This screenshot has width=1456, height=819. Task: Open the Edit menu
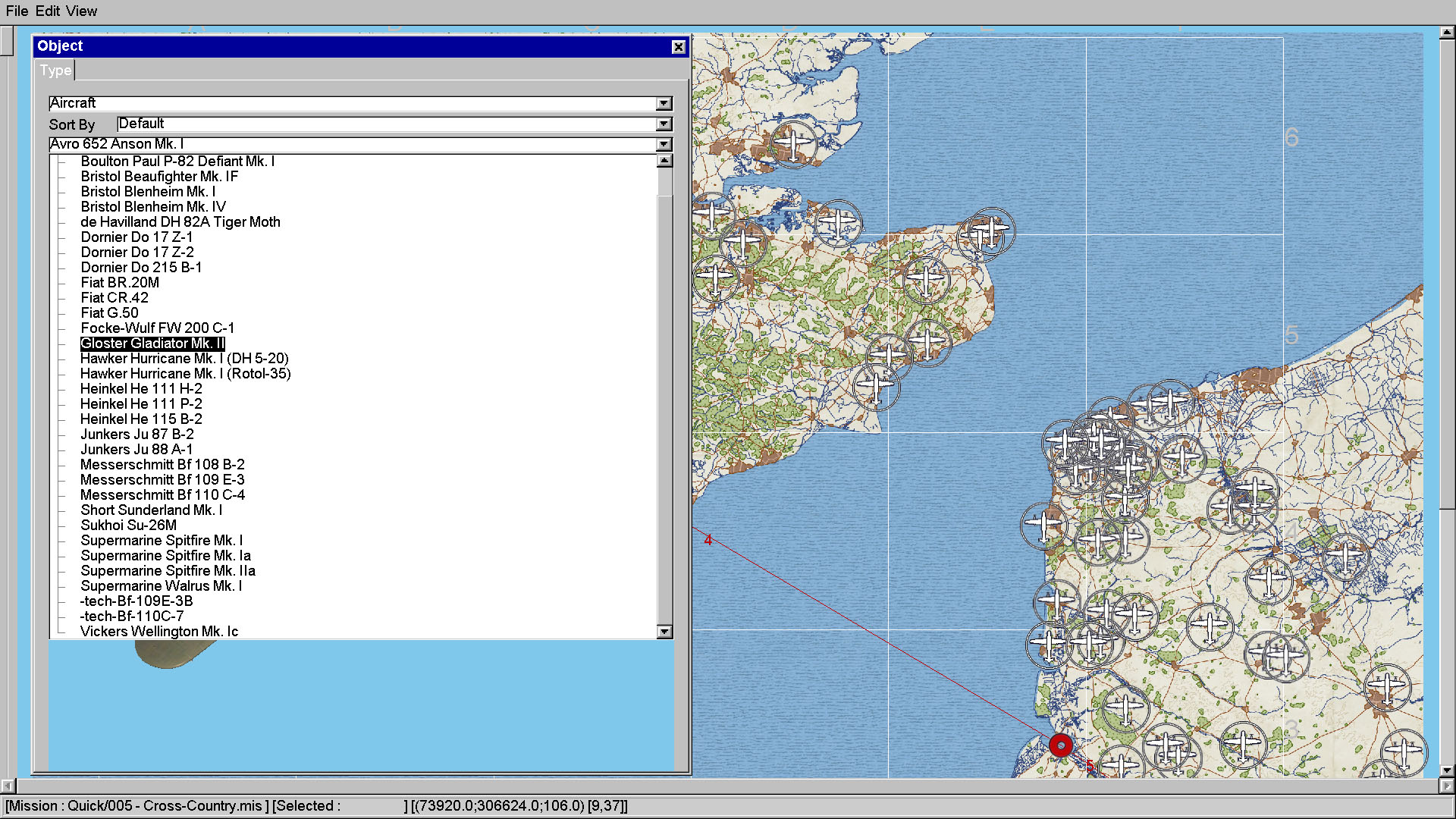coord(48,11)
